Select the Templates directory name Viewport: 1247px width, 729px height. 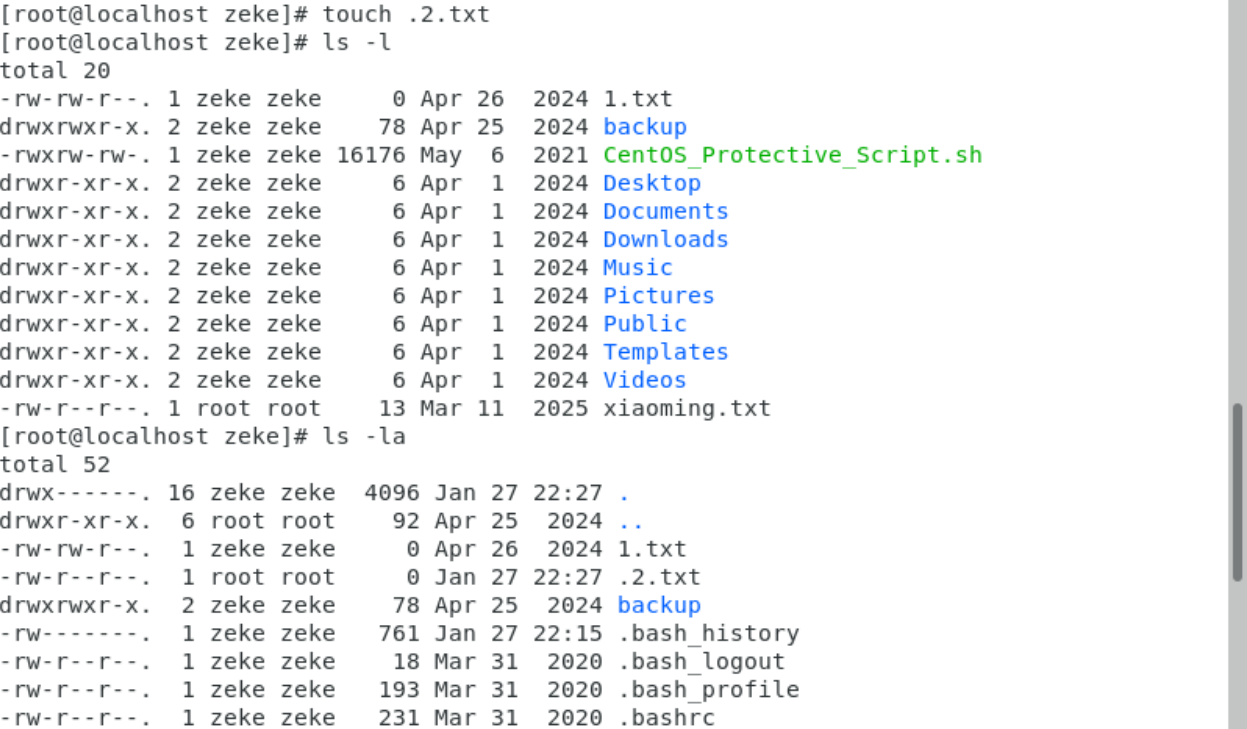665,352
